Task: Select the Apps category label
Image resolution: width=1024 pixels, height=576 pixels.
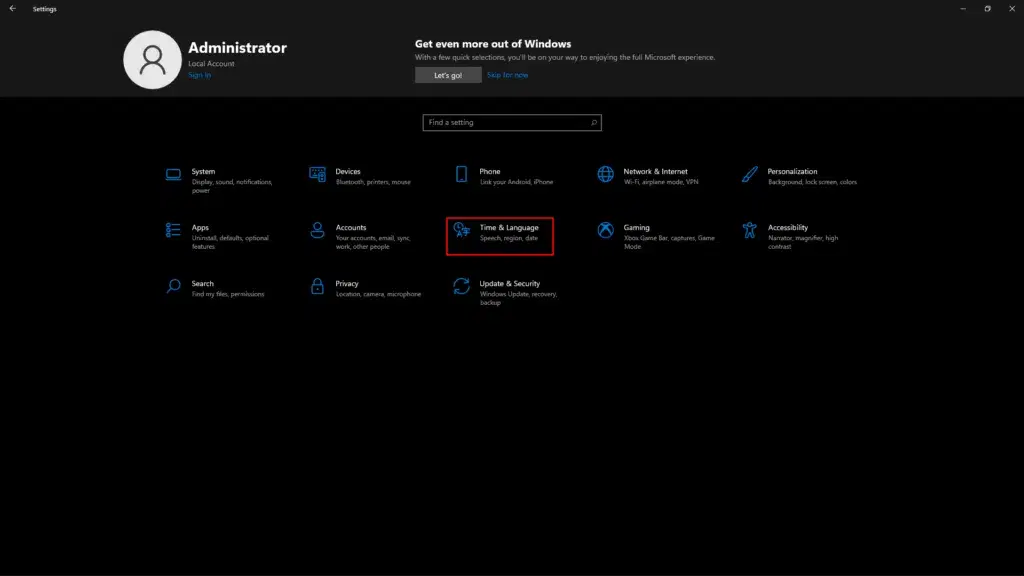Action: tap(200, 227)
